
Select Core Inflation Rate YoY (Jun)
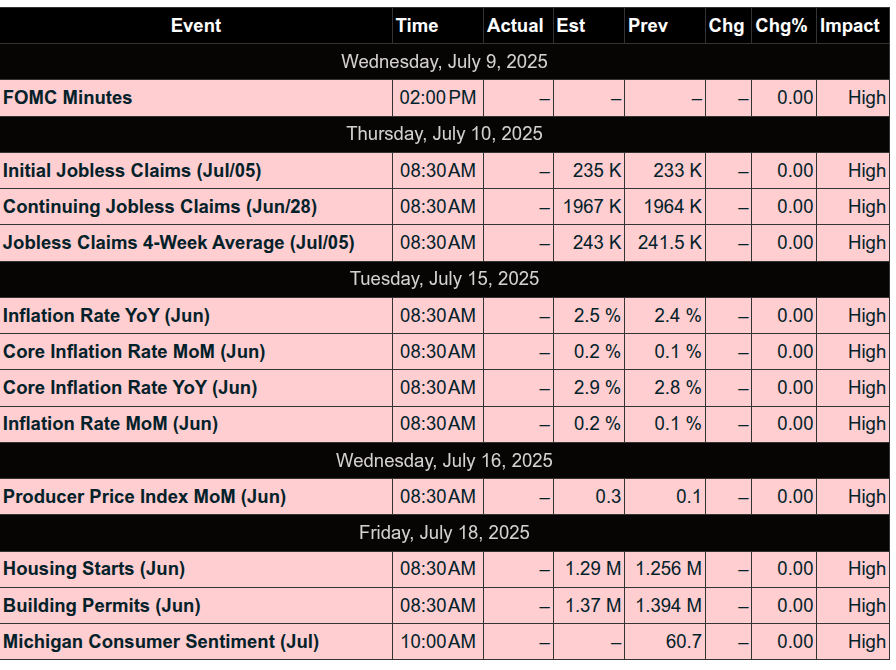(130, 388)
